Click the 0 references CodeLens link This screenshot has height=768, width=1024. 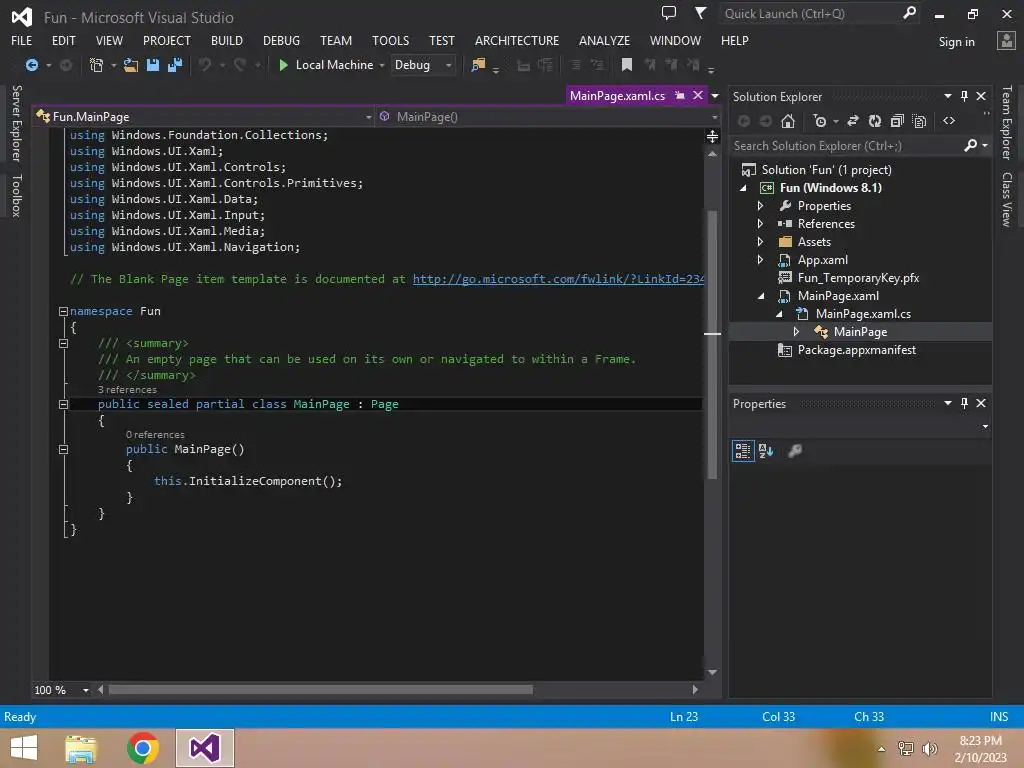tap(155, 434)
